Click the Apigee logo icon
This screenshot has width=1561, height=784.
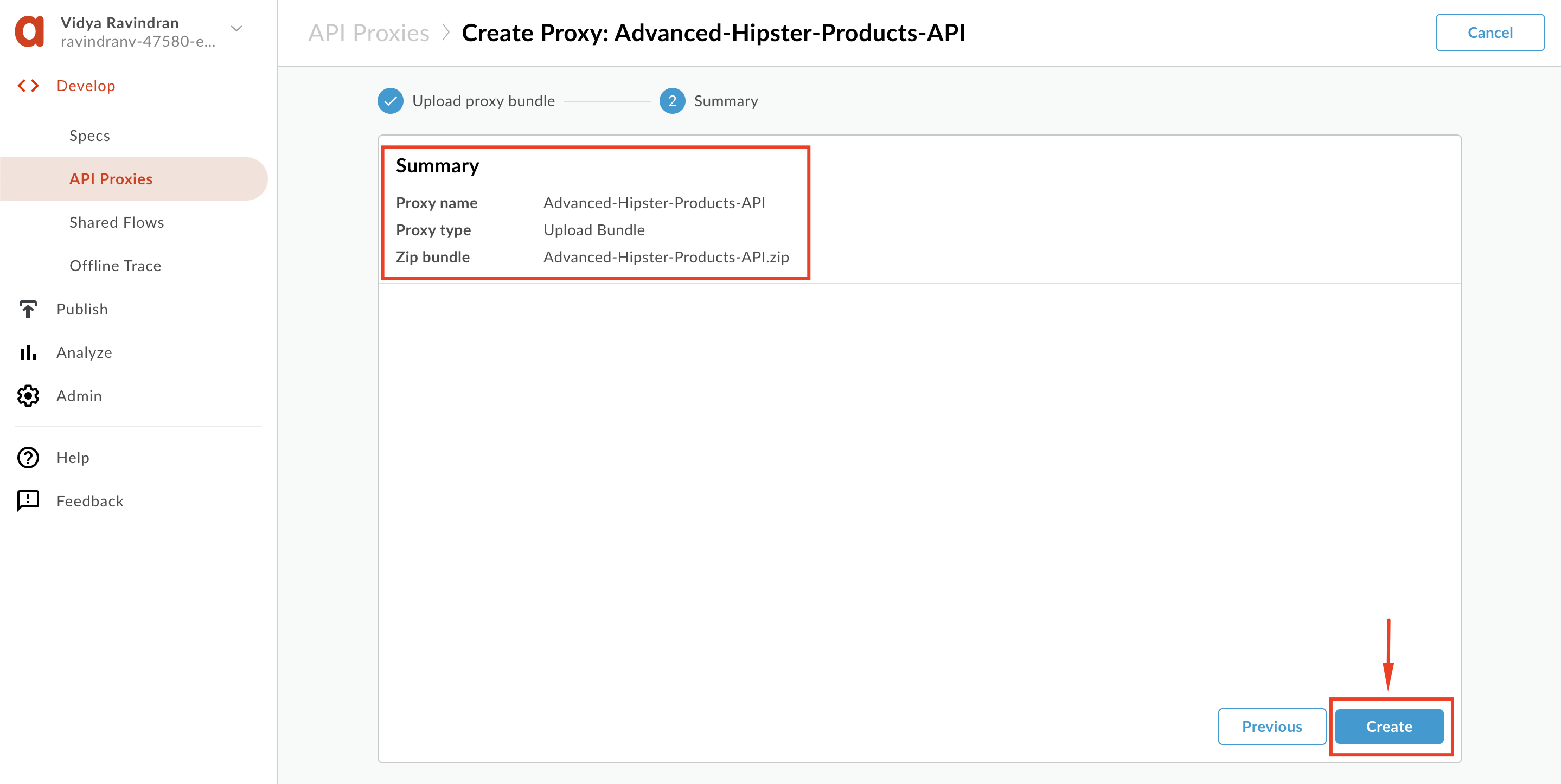coord(29,31)
